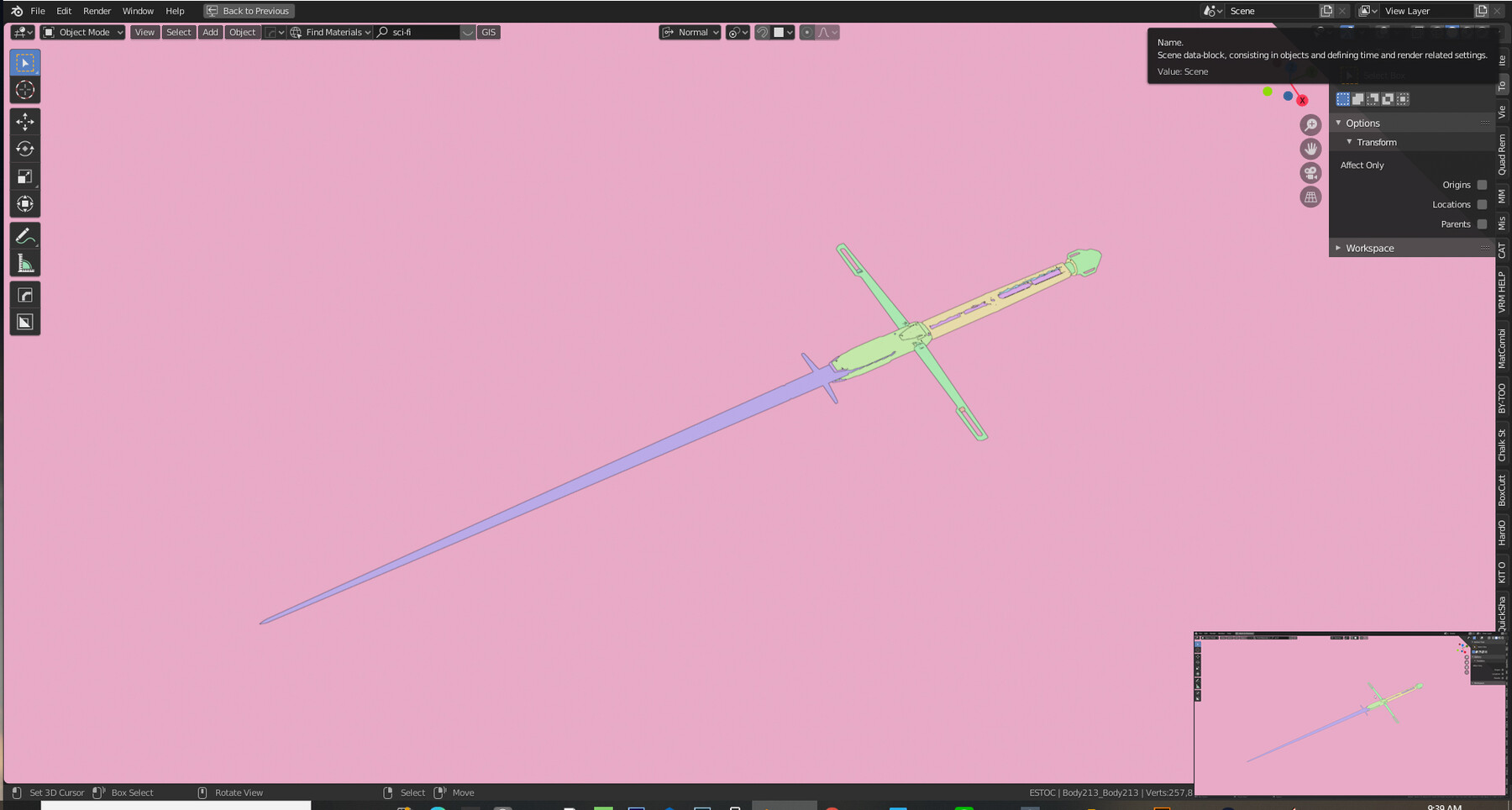Open the Render menu

96,11
